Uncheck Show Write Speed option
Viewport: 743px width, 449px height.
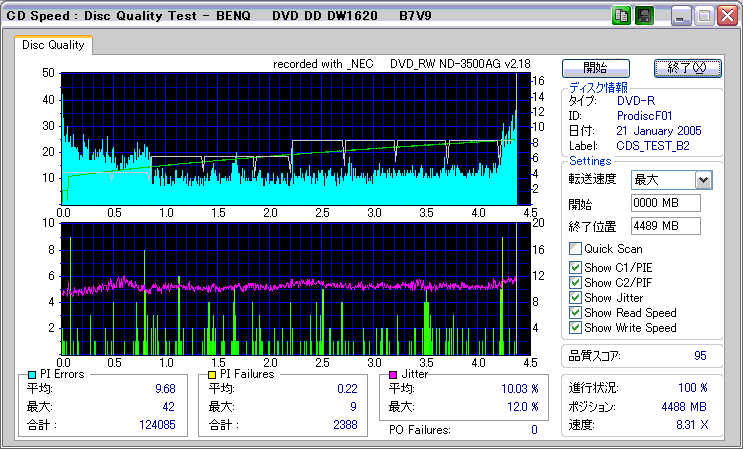(575, 328)
